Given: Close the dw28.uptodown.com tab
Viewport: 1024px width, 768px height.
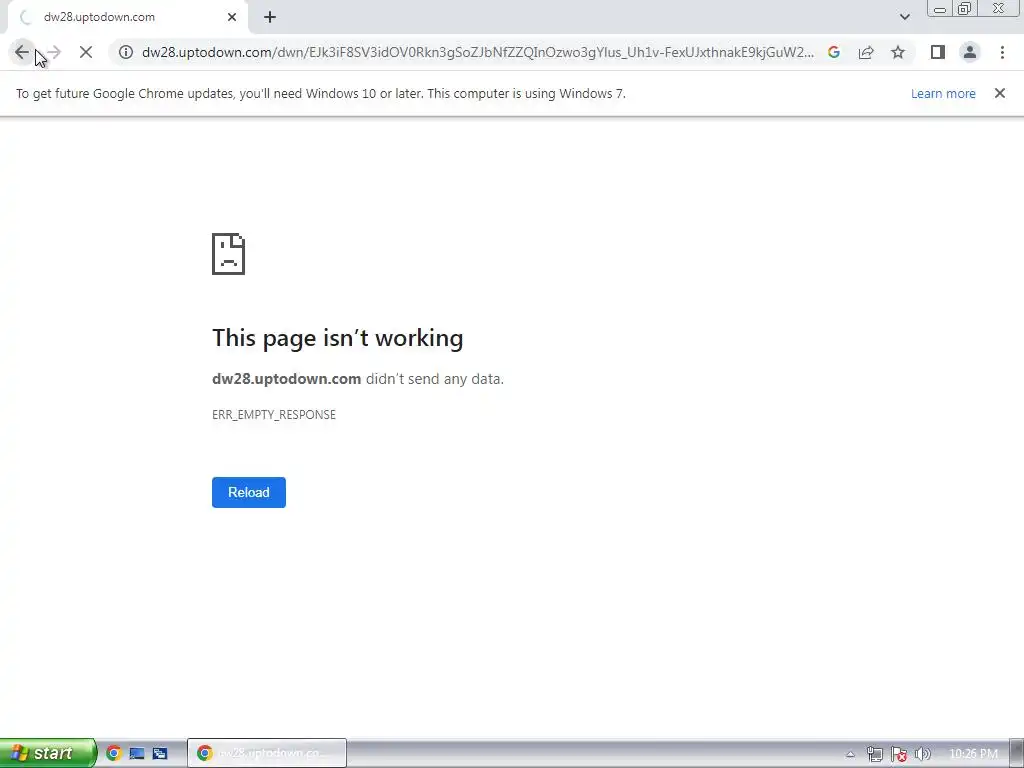Looking at the screenshot, I should pos(232,18).
